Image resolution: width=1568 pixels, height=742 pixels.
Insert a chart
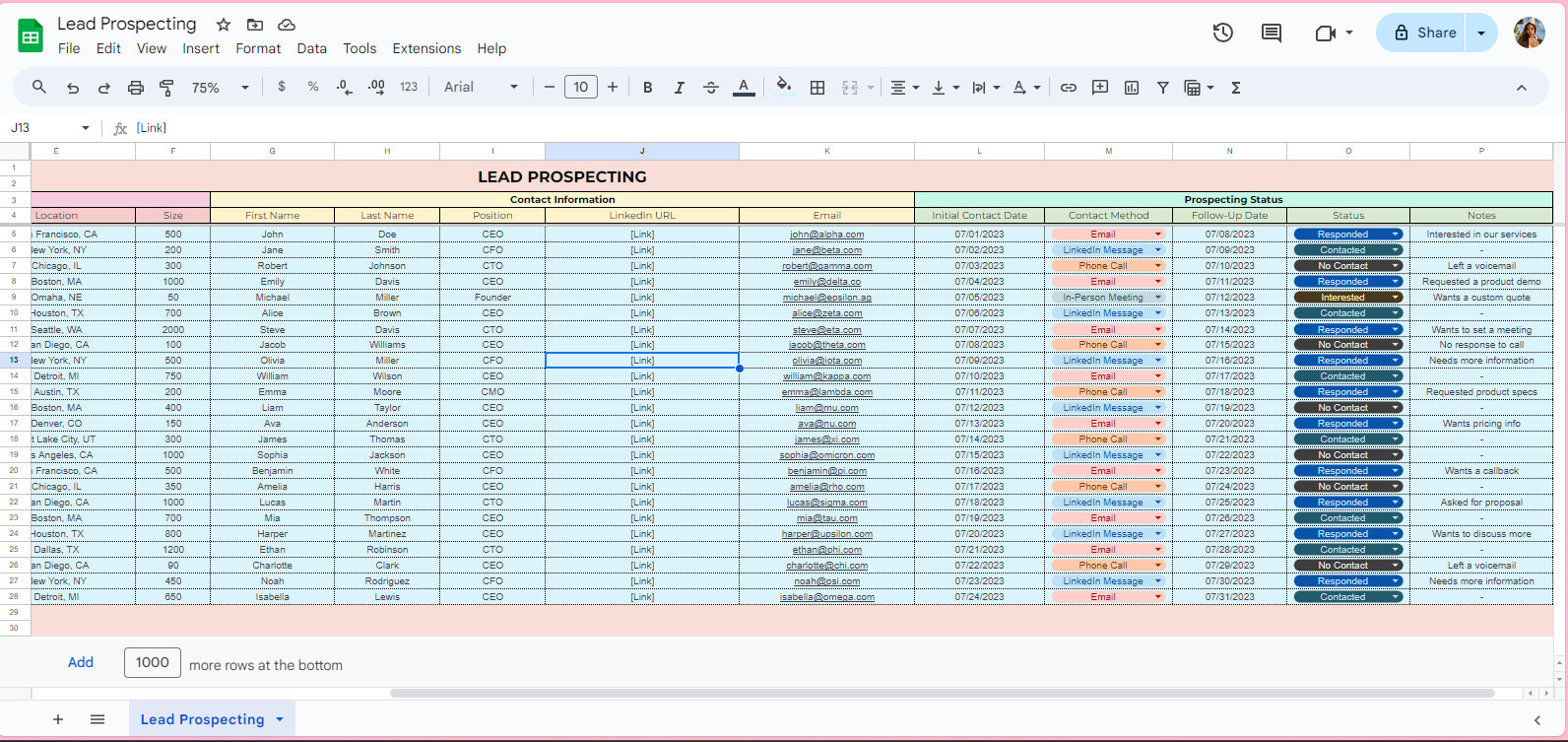point(1132,88)
